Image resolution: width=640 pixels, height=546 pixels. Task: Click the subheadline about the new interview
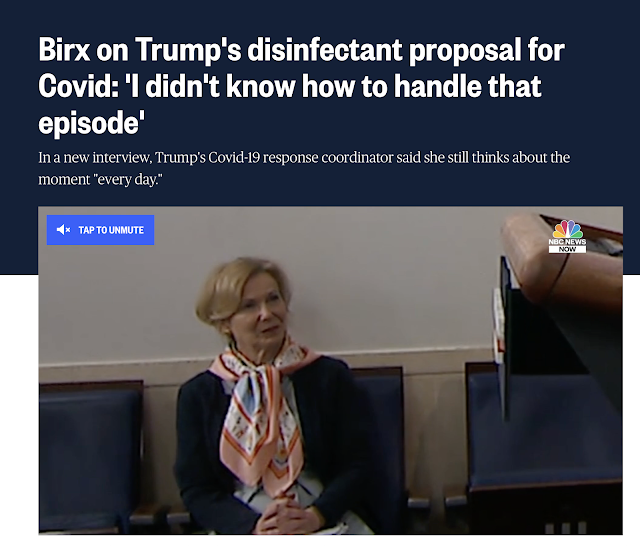[x=304, y=168]
